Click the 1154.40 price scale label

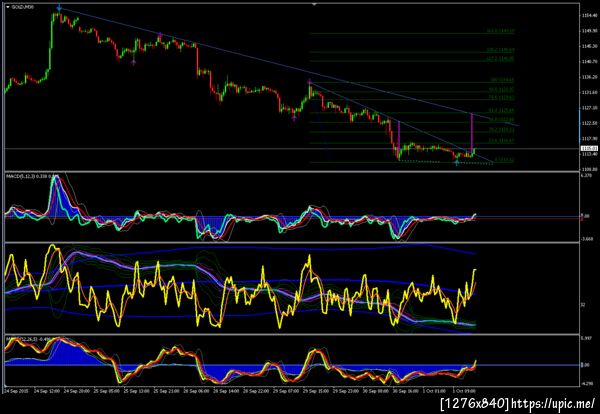pos(589,16)
